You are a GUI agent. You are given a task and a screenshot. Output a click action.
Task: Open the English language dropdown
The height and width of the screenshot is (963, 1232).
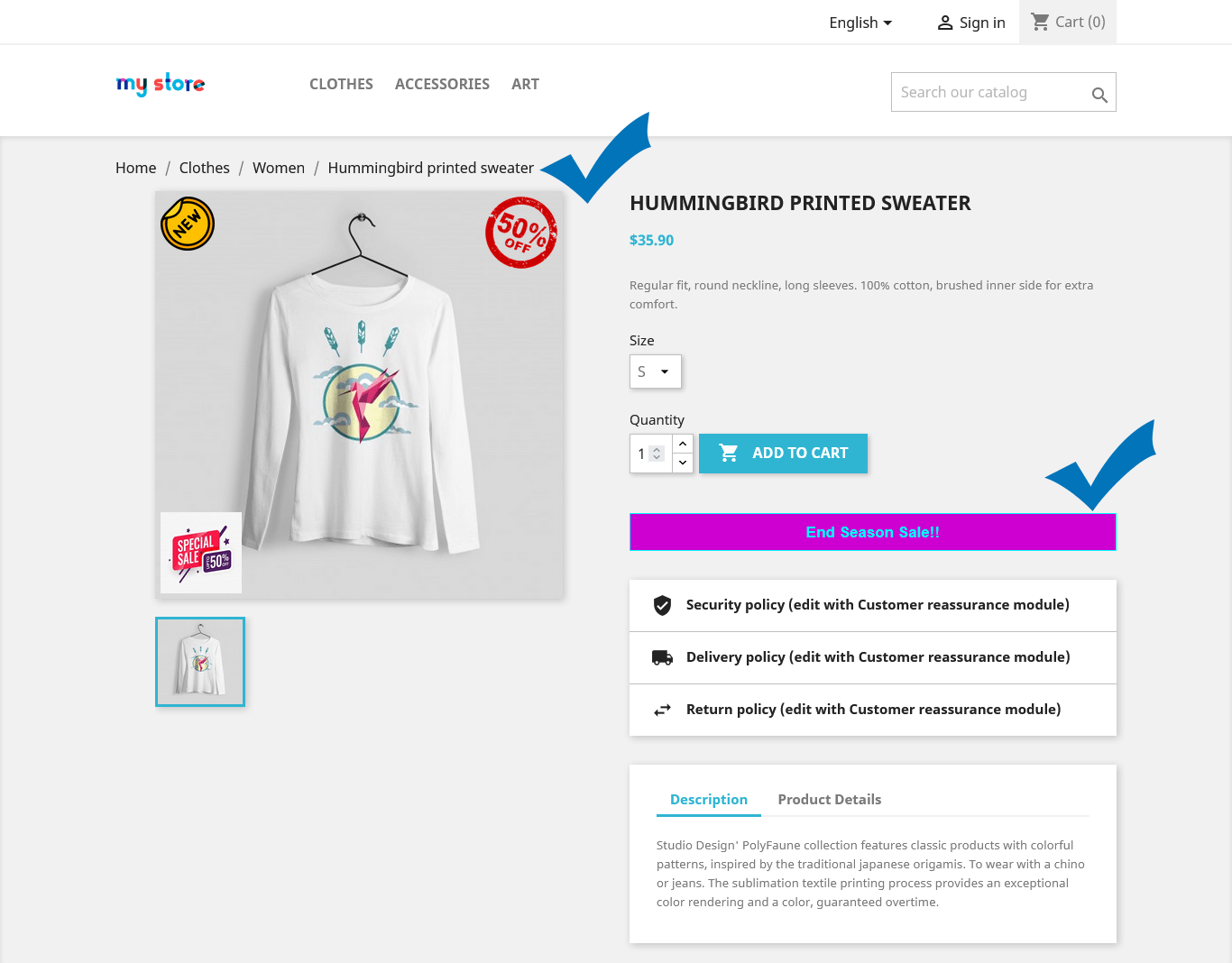[860, 23]
